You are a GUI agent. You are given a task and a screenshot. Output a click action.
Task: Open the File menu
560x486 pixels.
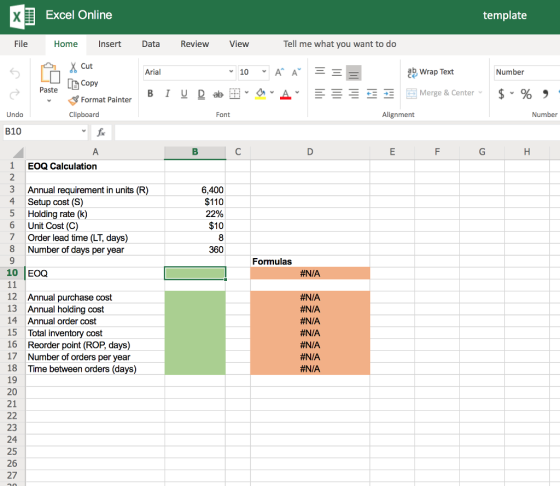pyautogui.click(x=21, y=44)
